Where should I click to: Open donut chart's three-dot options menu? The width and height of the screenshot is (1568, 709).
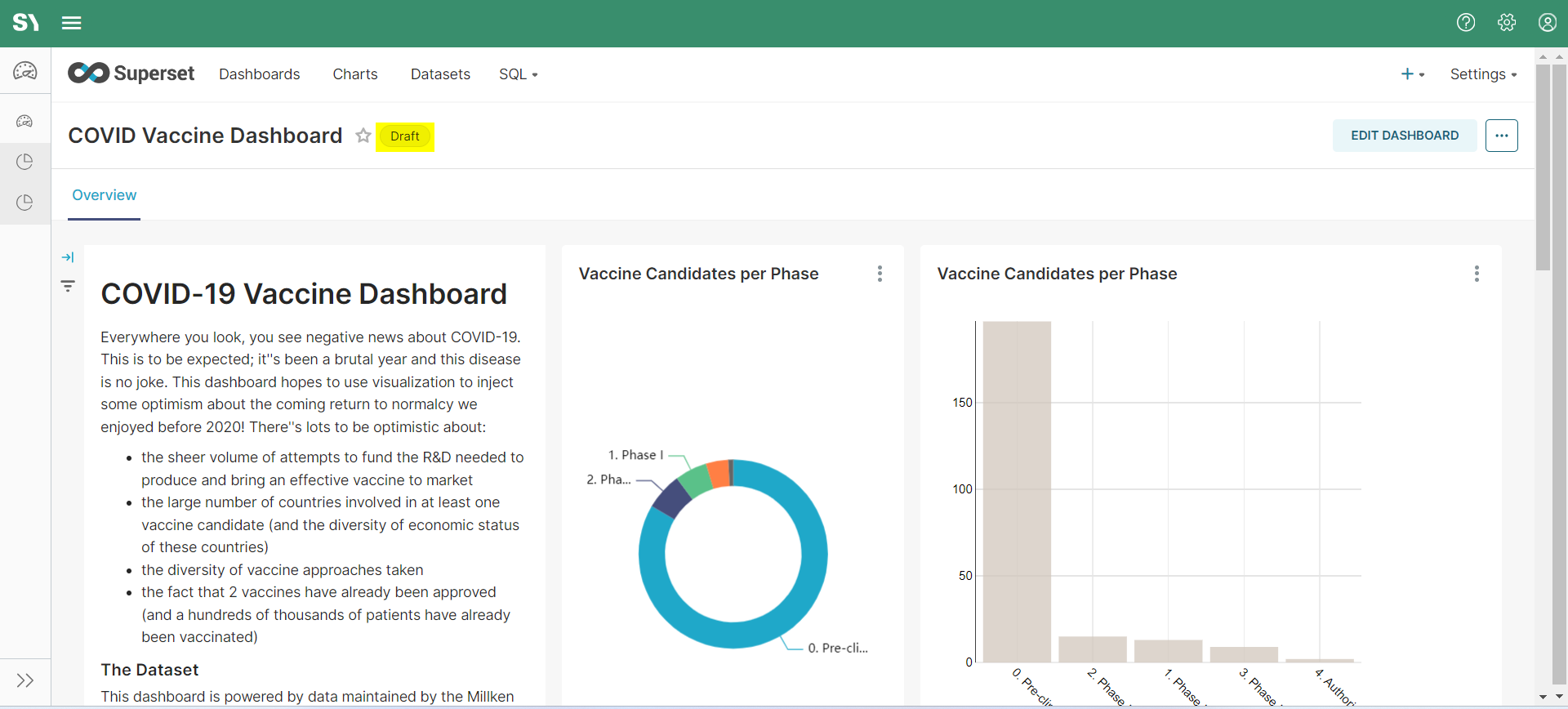(880, 274)
